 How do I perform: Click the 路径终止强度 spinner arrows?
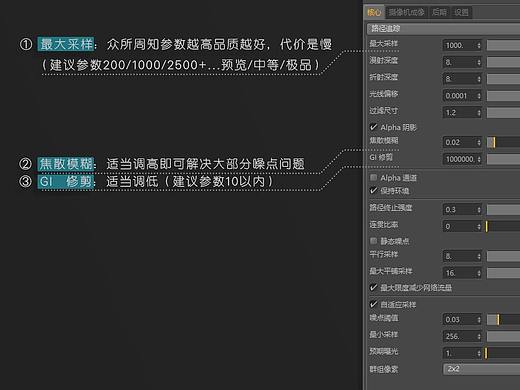coord(479,210)
